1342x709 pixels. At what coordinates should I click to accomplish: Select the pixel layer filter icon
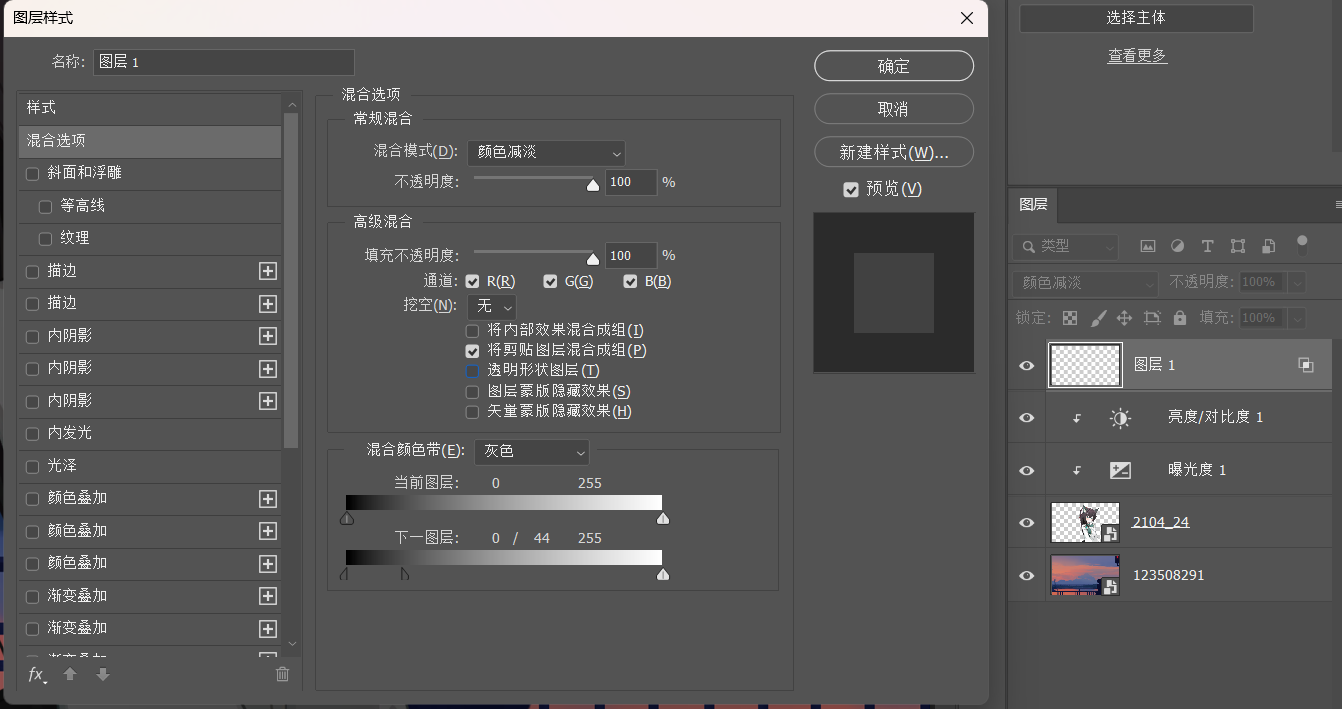pos(1148,246)
